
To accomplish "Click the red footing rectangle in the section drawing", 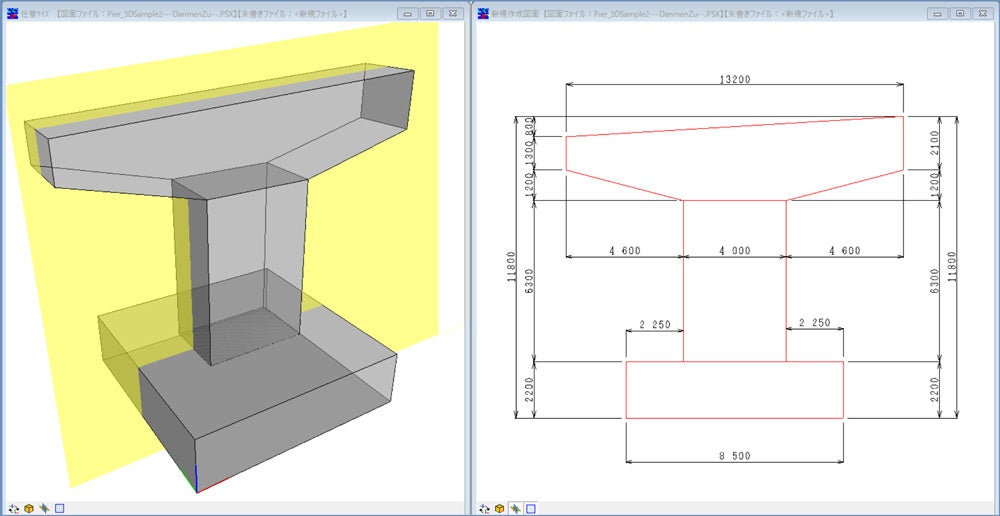I will (x=734, y=418).
